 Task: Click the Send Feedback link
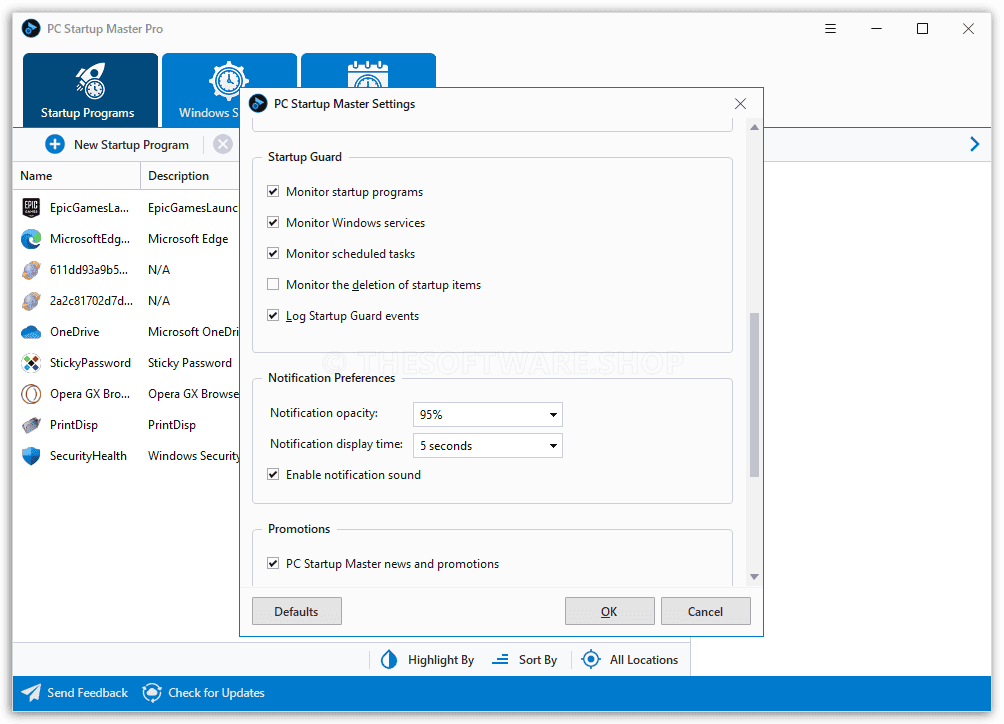74,693
